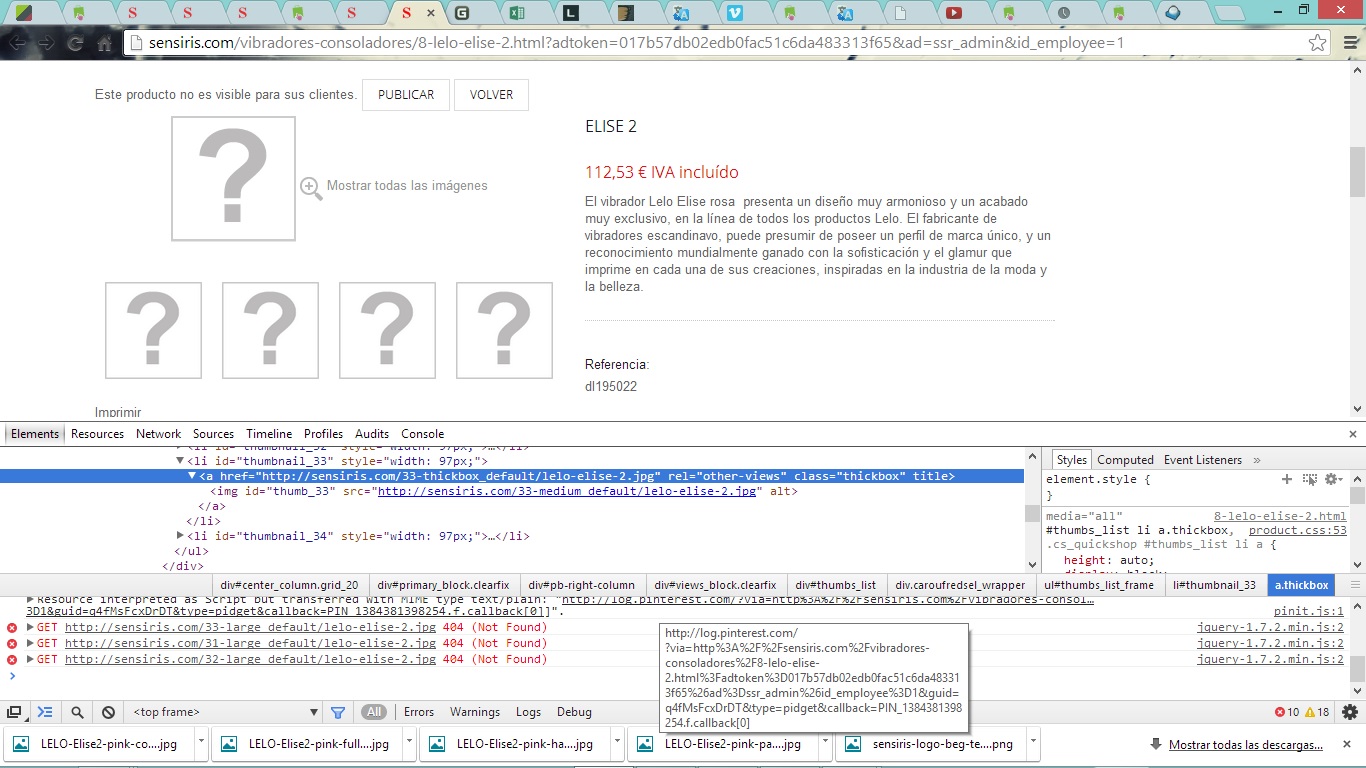Click the dock-to-side DevTools icon
The width and height of the screenshot is (1366, 768).
(x=14, y=712)
